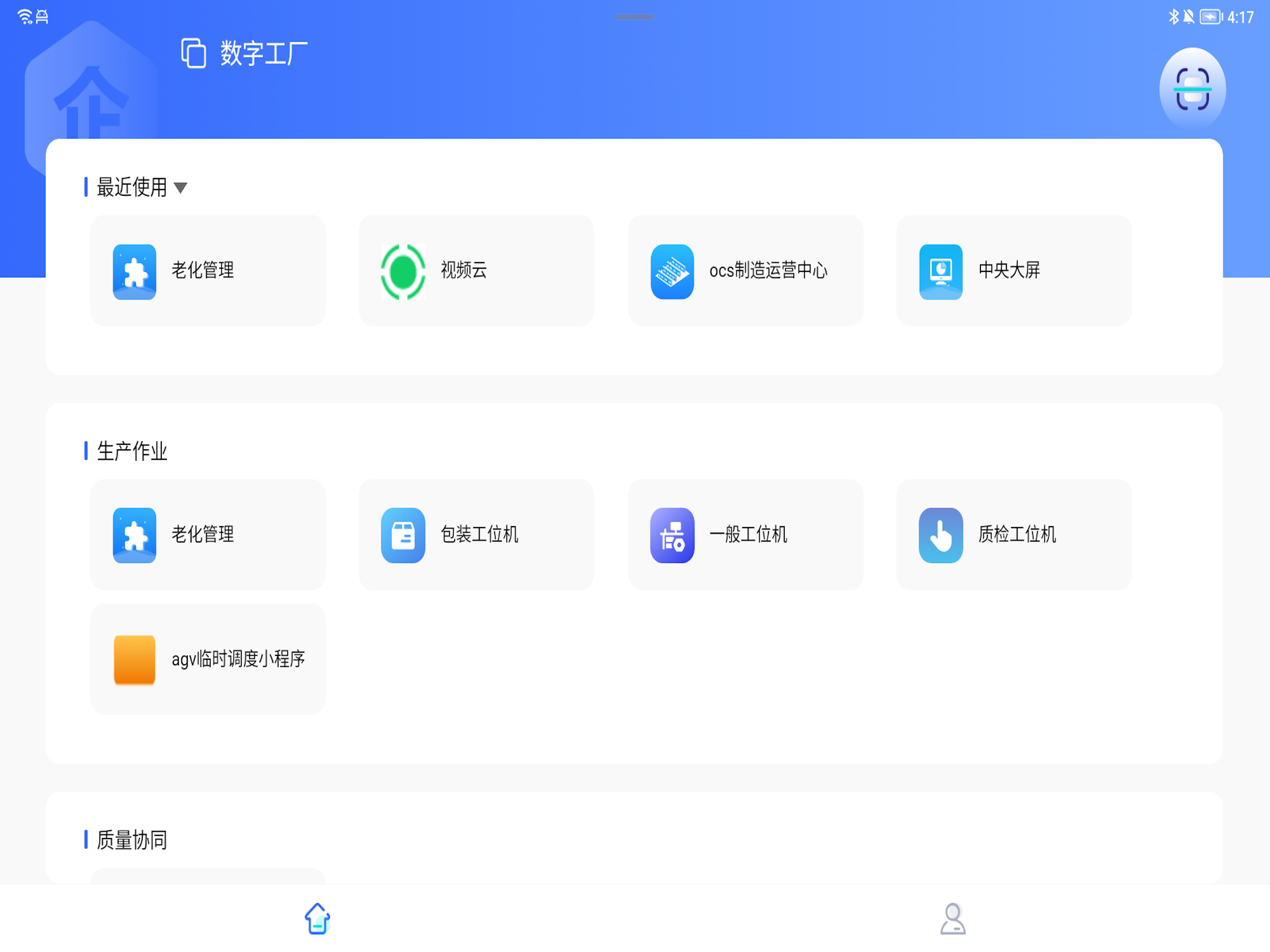
Task: Open 老化管理 icon under 最近使用
Action: (134, 271)
